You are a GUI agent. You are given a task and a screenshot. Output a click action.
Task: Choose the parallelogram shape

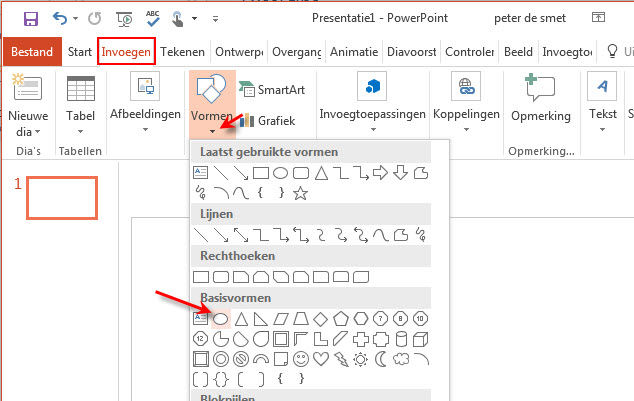[x=281, y=319]
